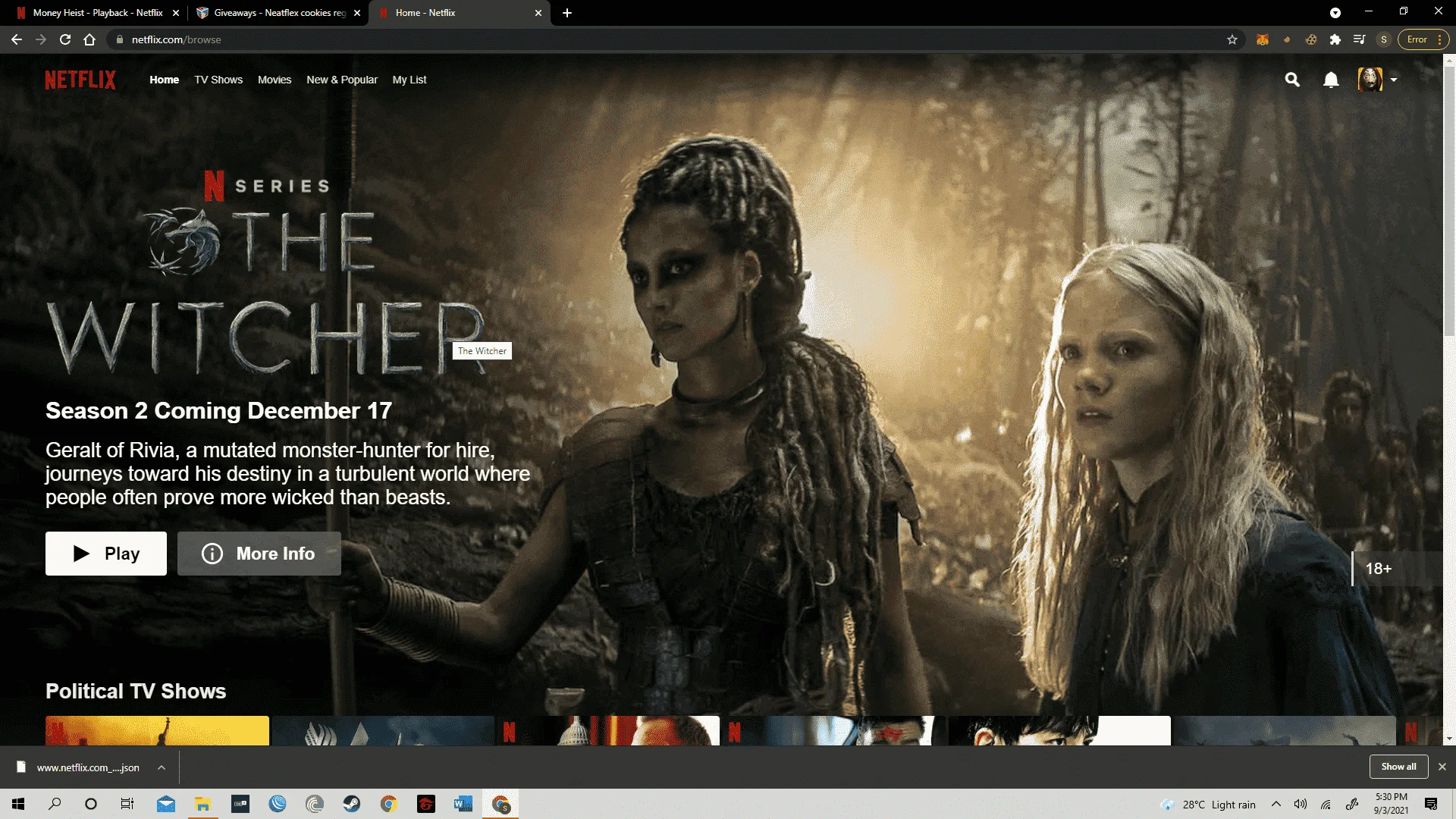Reload the Netflix page
Image resolution: width=1456 pixels, height=819 pixels.
[x=65, y=39]
